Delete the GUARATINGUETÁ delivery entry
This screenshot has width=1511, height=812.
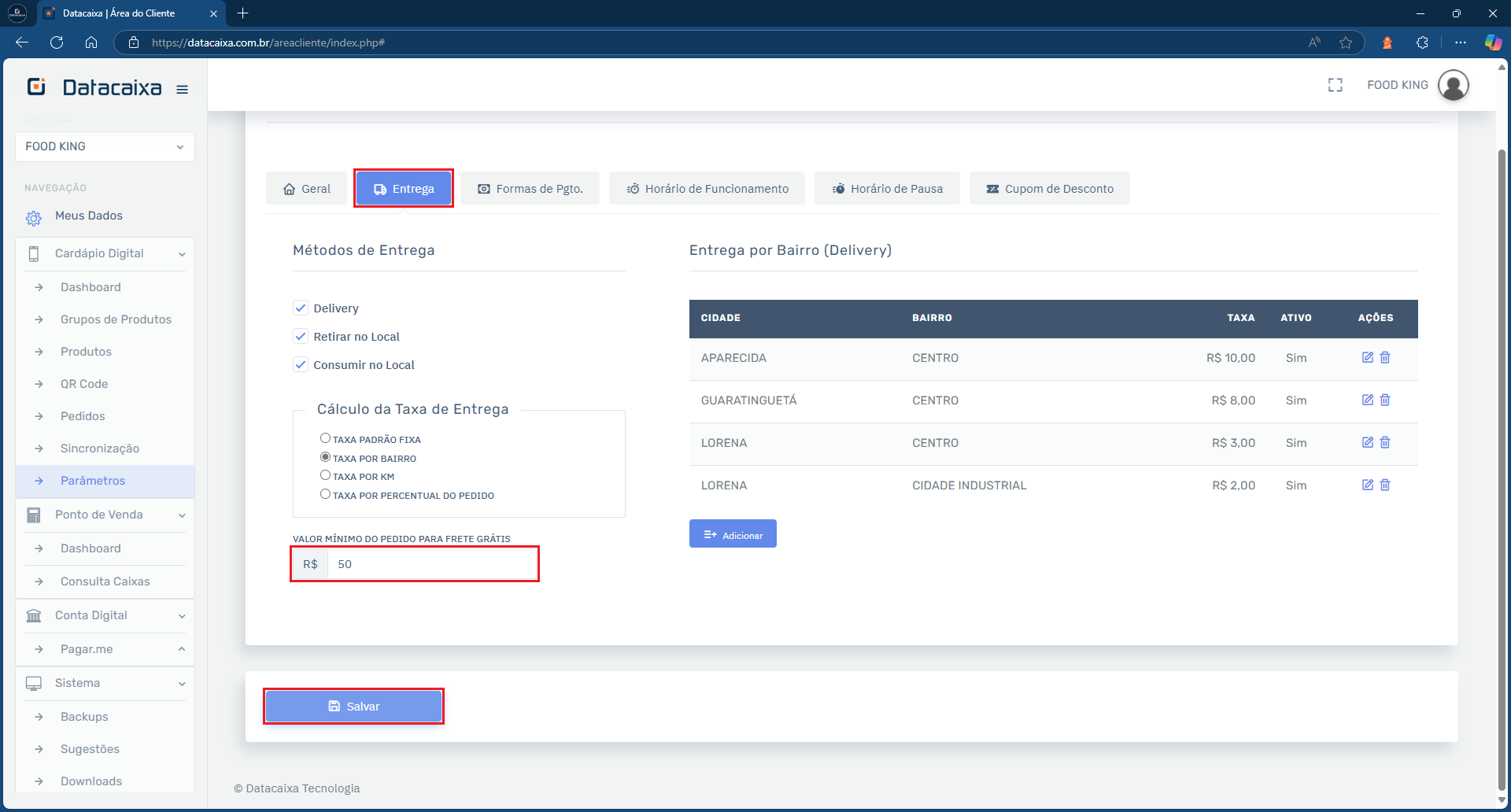(1385, 400)
